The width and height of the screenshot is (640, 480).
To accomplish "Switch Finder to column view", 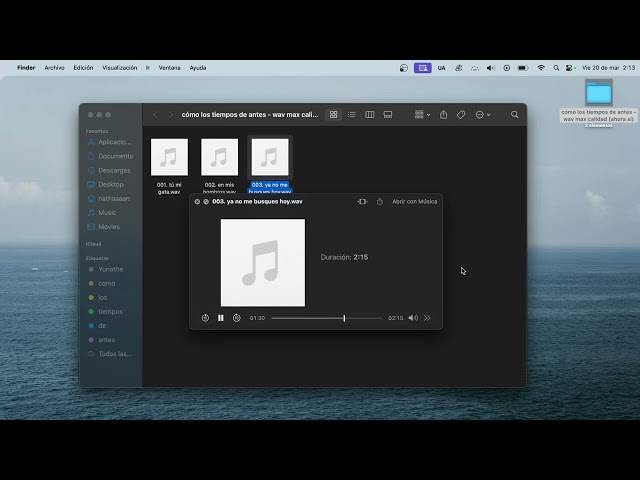I will tap(369, 115).
